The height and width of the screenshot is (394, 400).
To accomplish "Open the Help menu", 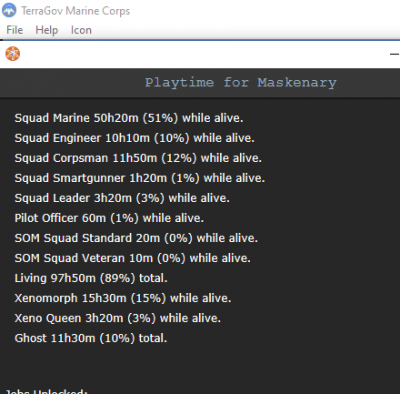I will coord(47,30).
